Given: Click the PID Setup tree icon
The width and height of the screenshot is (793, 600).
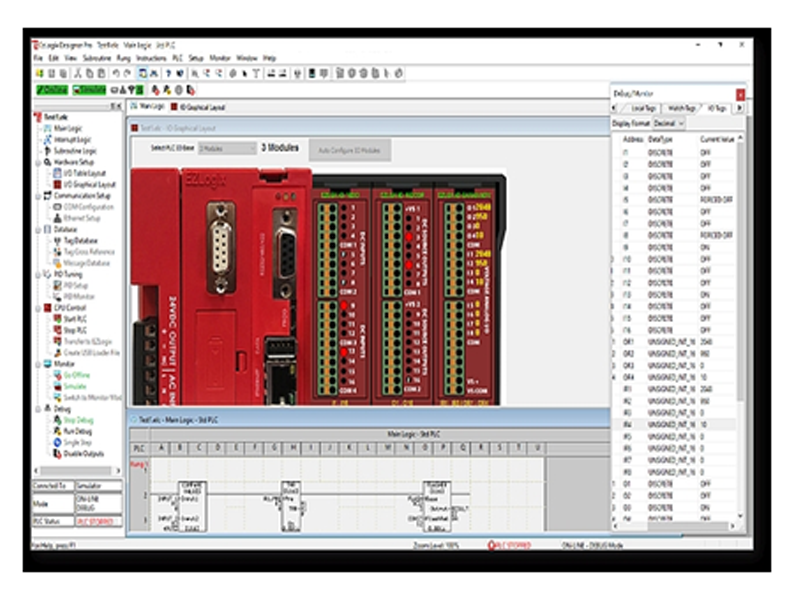Looking at the screenshot, I should pos(57,285).
